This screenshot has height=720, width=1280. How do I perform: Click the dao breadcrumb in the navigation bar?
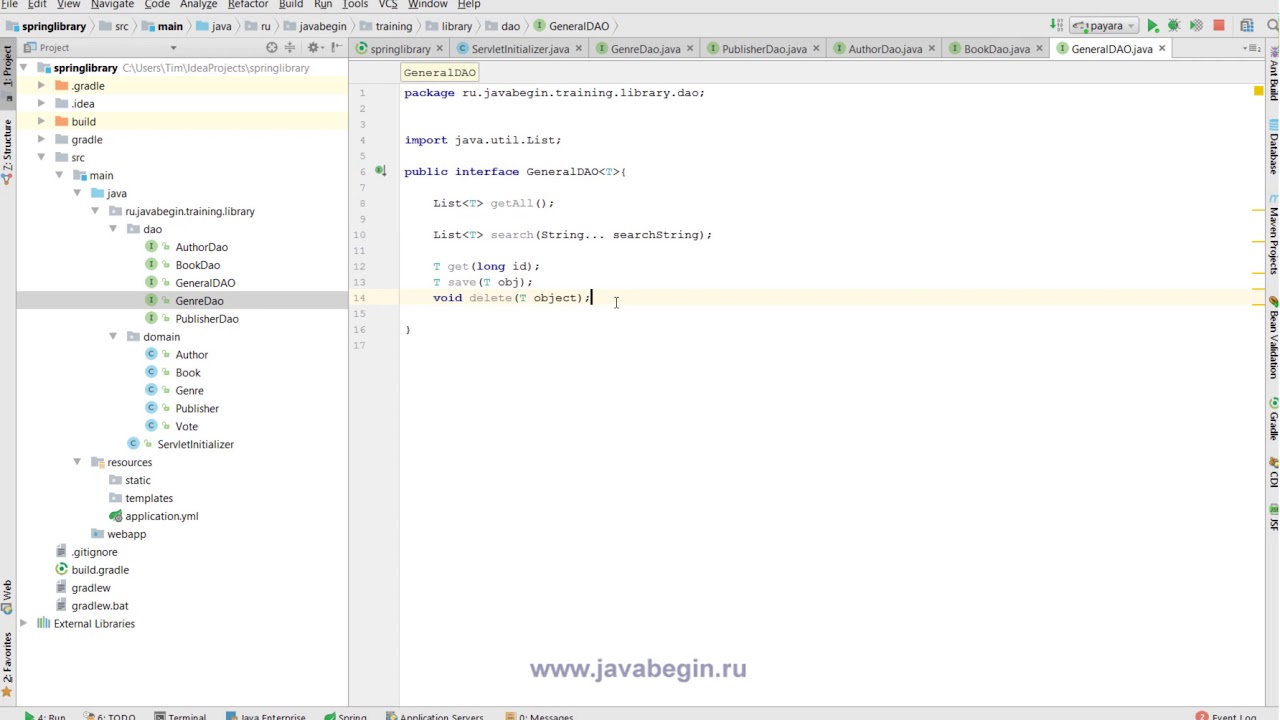click(x=503, y=26)
